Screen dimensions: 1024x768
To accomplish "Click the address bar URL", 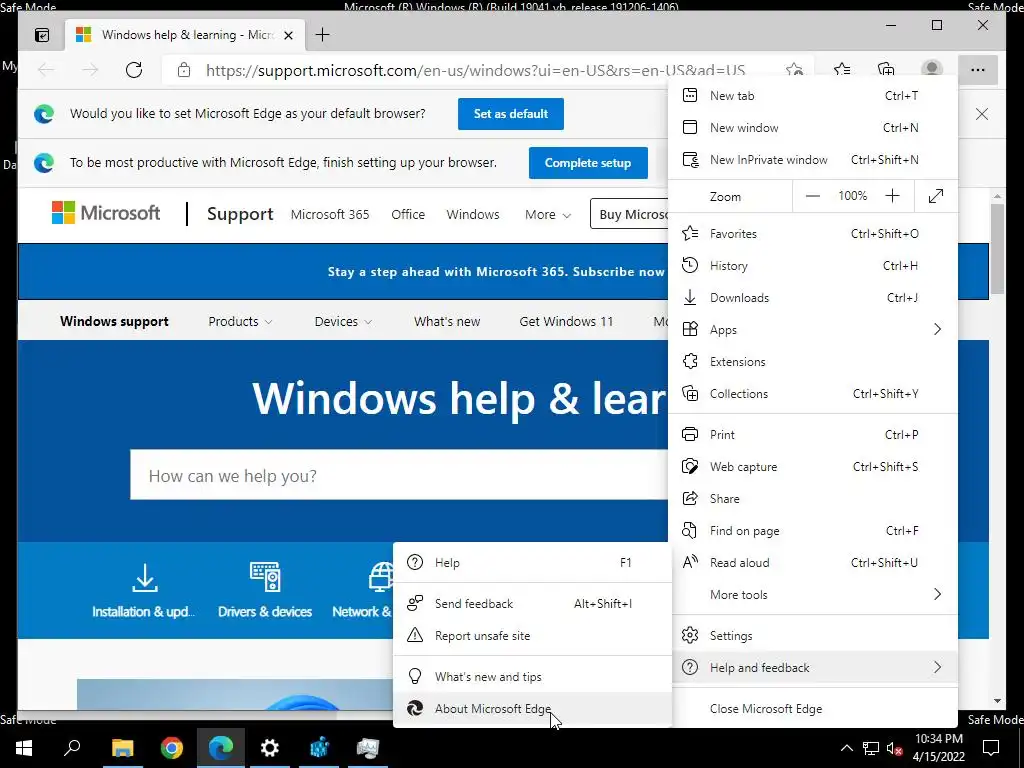I will tap(475, 70).
